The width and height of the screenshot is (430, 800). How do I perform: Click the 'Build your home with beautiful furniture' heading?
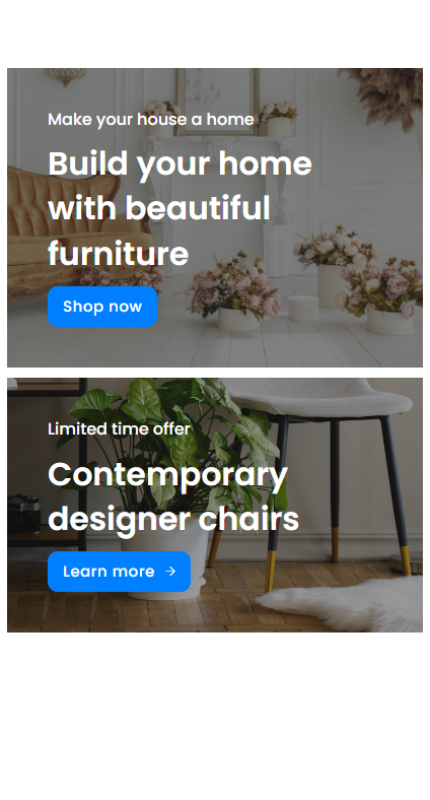pos(180,208)
